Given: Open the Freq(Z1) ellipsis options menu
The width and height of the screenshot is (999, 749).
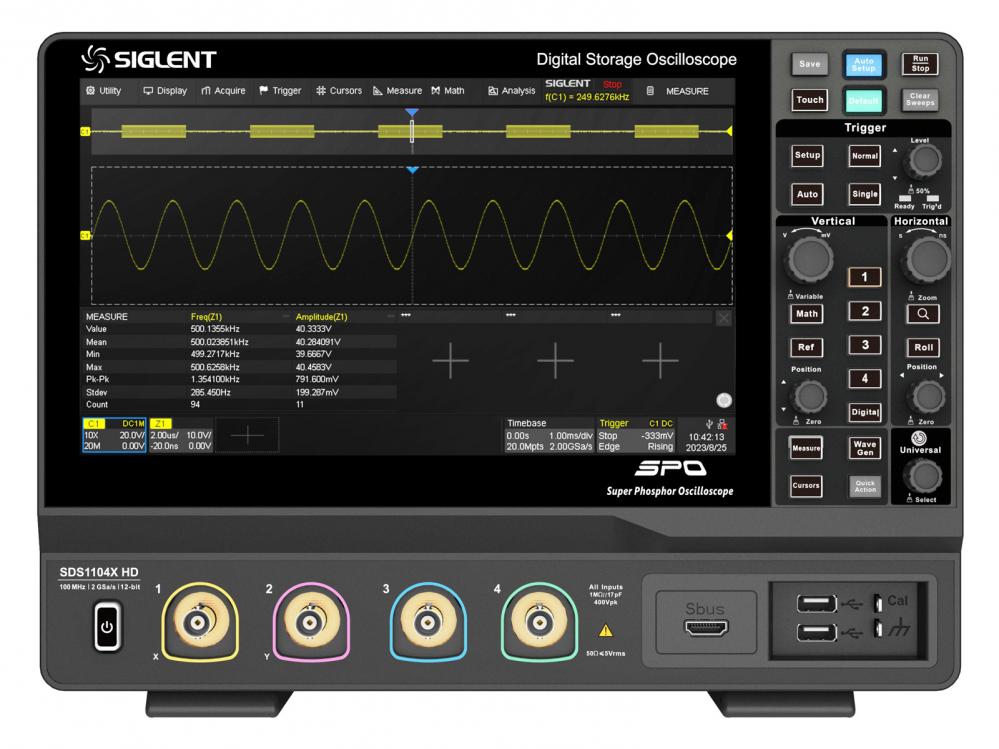Looking at the screenshot, I should [284, 317].
